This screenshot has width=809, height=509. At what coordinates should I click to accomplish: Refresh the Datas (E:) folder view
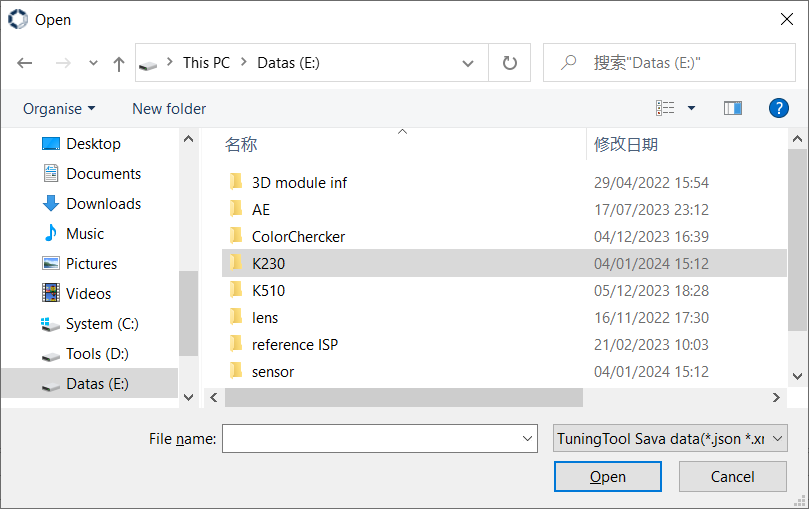click(509, 63)
